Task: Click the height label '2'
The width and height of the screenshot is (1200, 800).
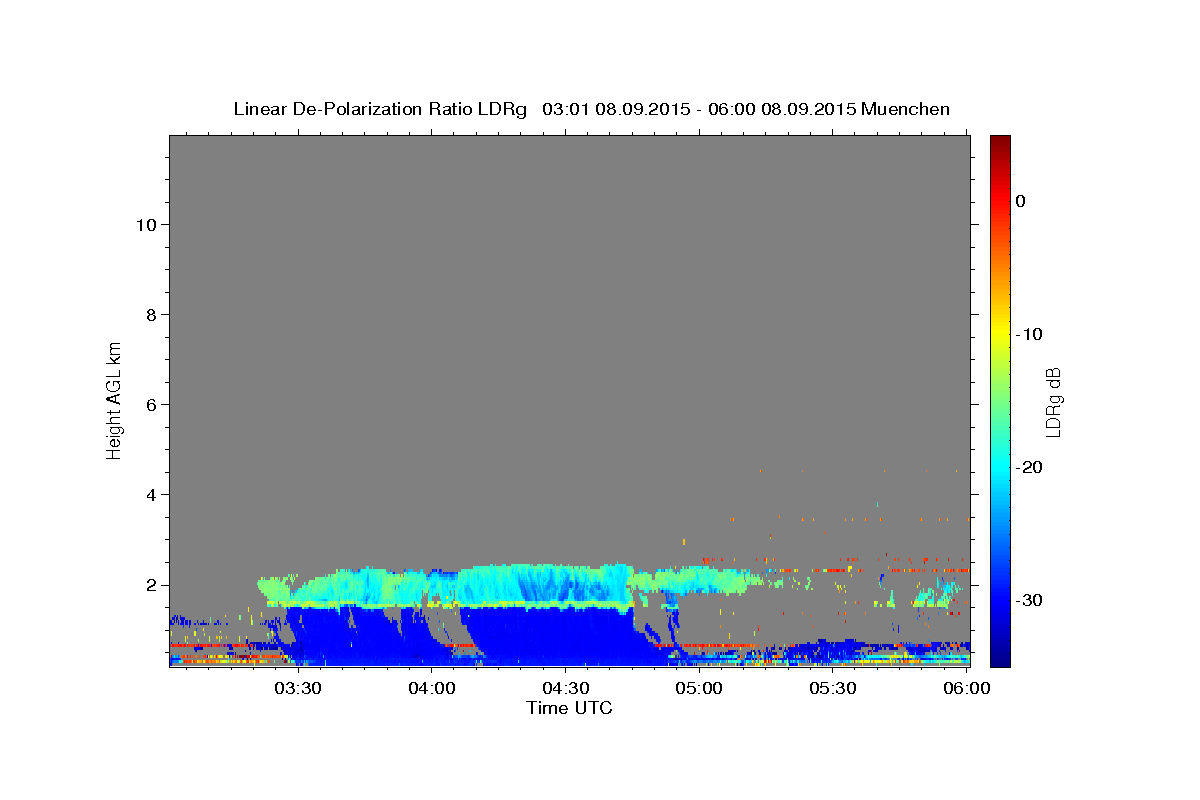Action: (149, 585)
